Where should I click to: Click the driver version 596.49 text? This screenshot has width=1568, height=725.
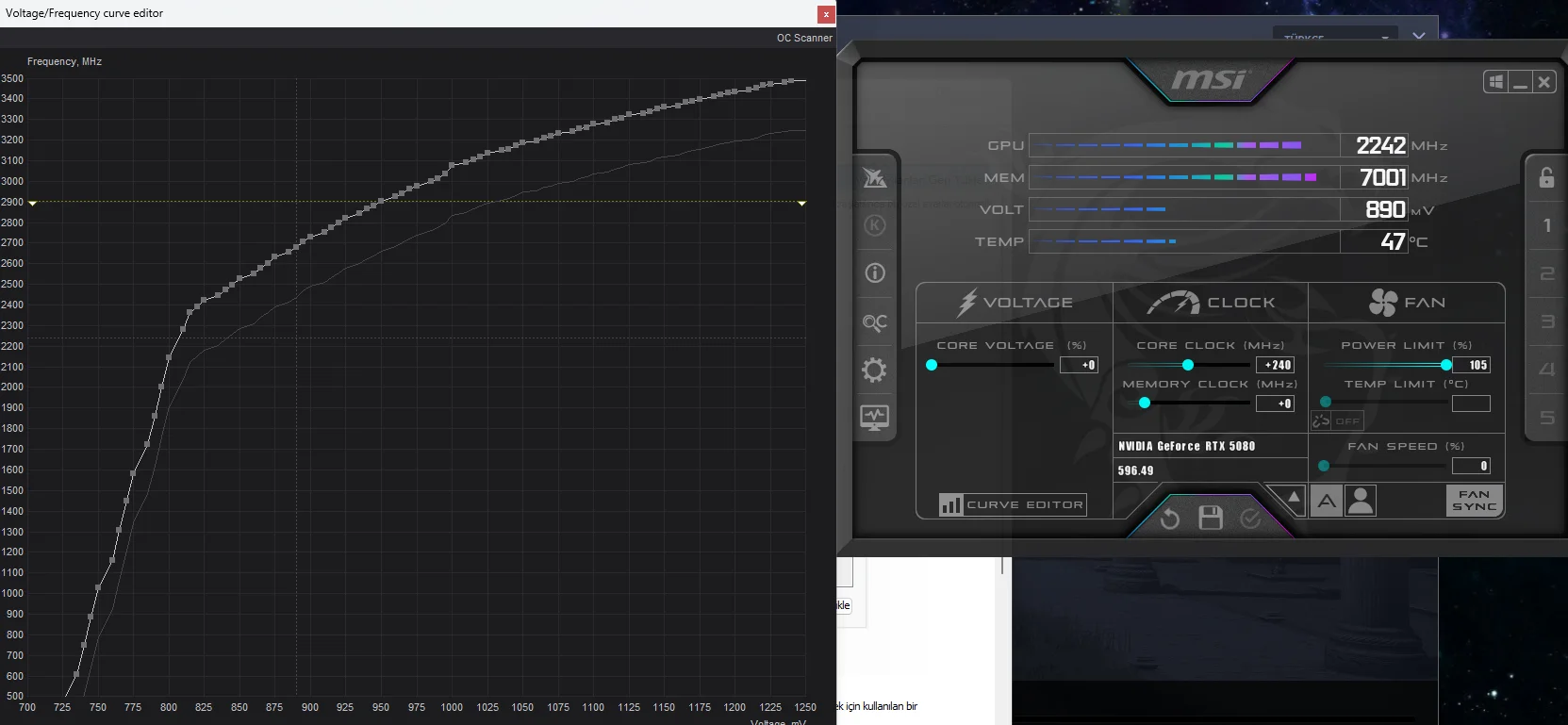[x=1135, y=470]
